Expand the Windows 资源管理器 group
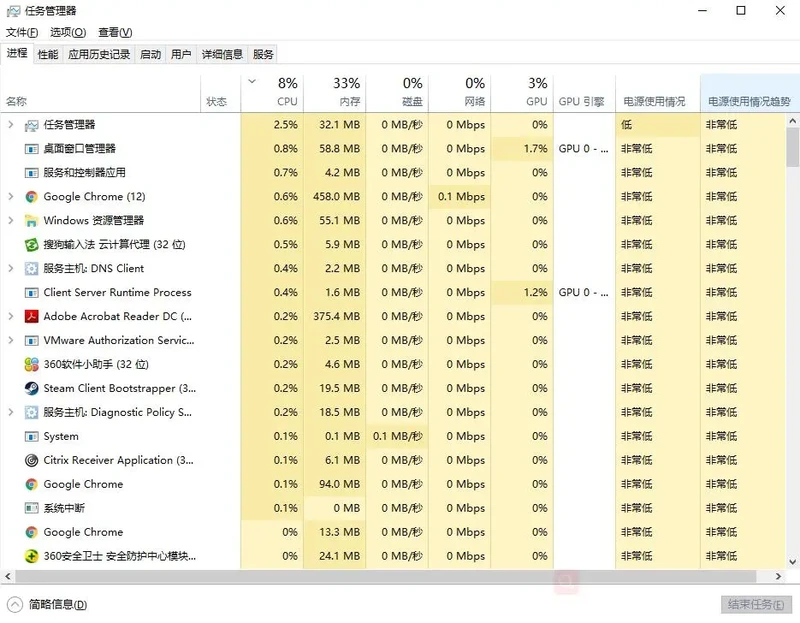This screenshot has width=800, height=623. pos(10,220)
